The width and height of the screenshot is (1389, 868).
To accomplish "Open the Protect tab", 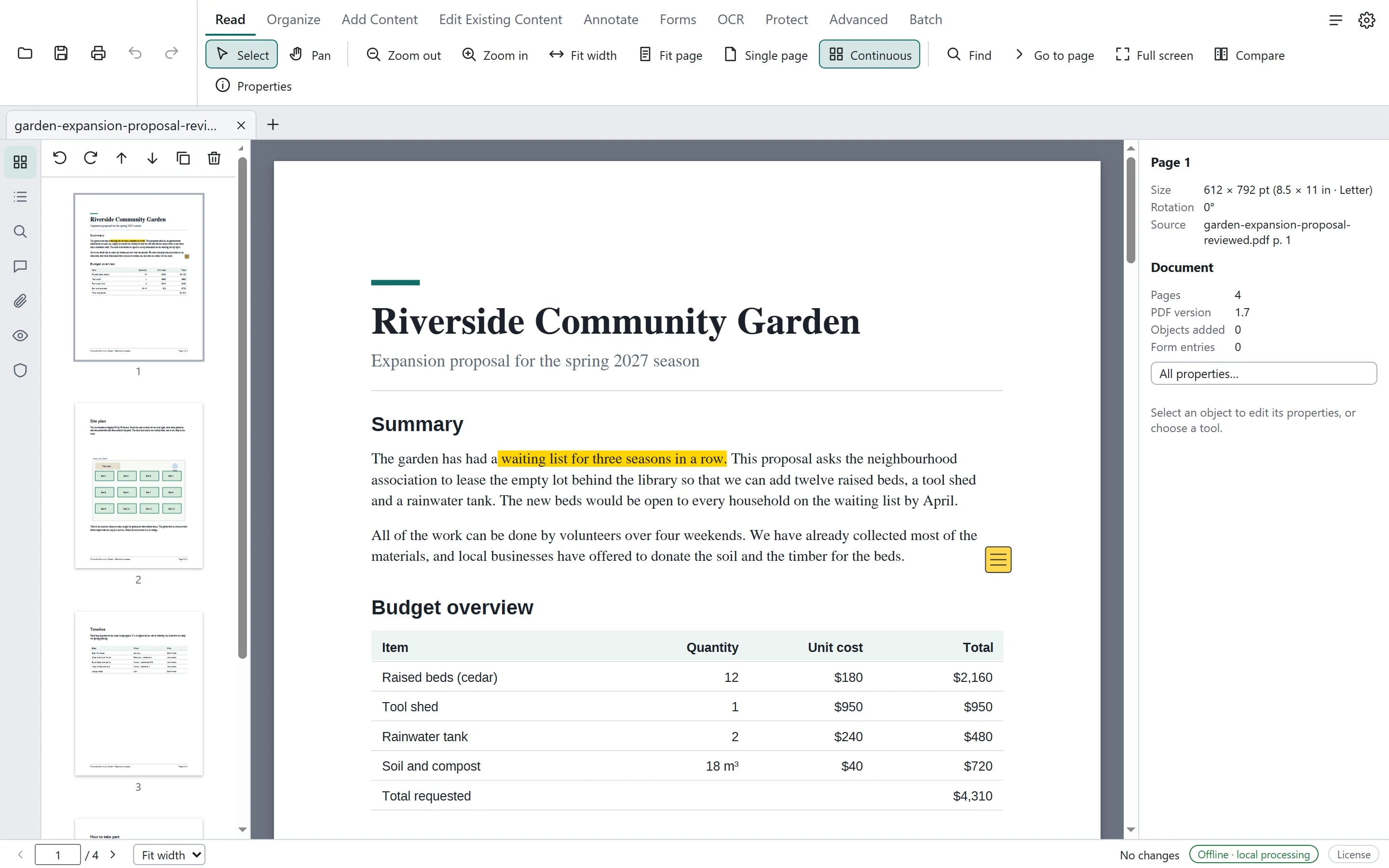I will 786,19.
